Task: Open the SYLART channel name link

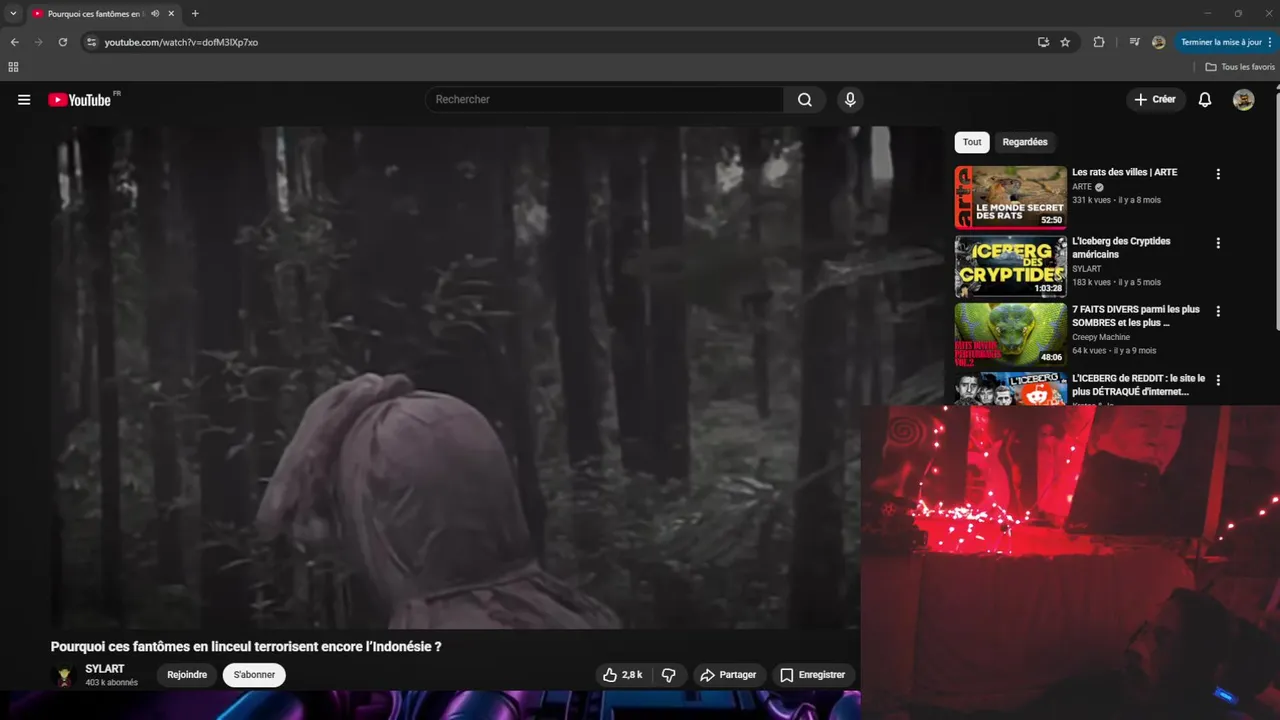Action: (105, 669)
